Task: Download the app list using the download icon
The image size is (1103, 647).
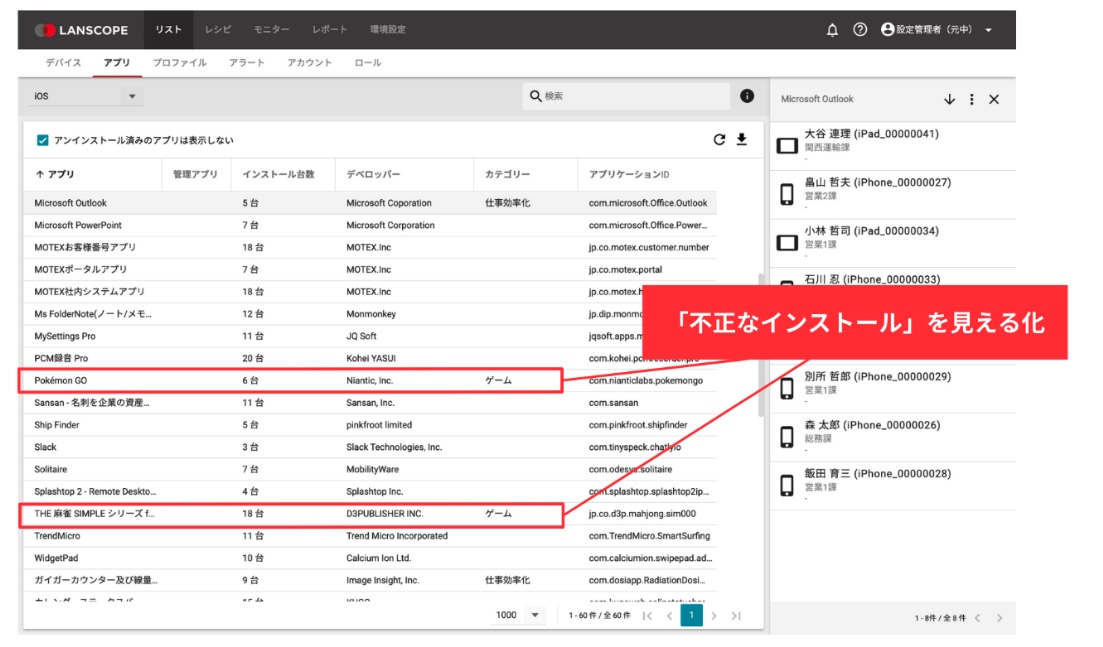Action: point(742,140)
